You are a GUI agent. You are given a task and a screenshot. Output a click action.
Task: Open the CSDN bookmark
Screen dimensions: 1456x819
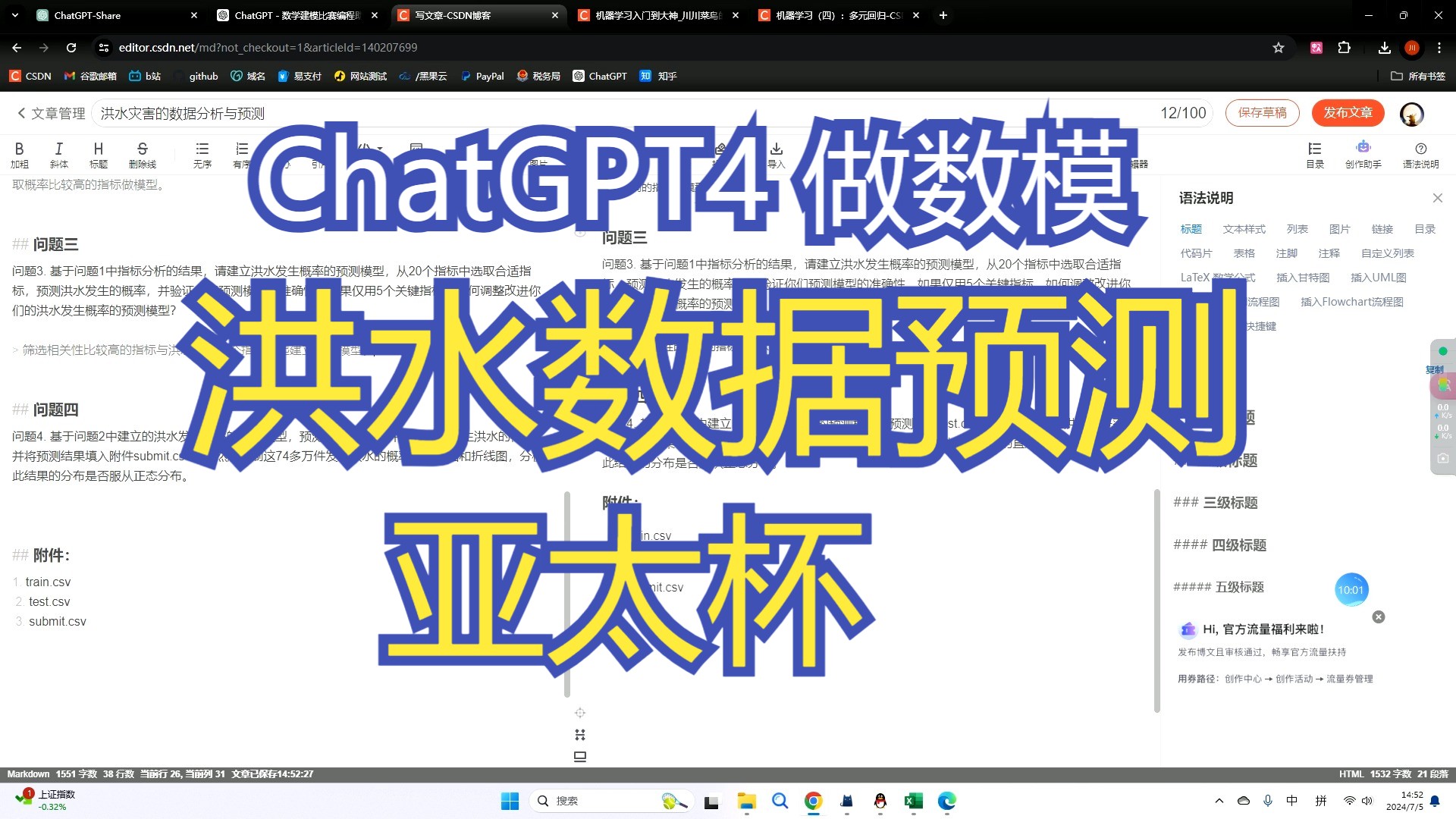(x=30, y=76)
